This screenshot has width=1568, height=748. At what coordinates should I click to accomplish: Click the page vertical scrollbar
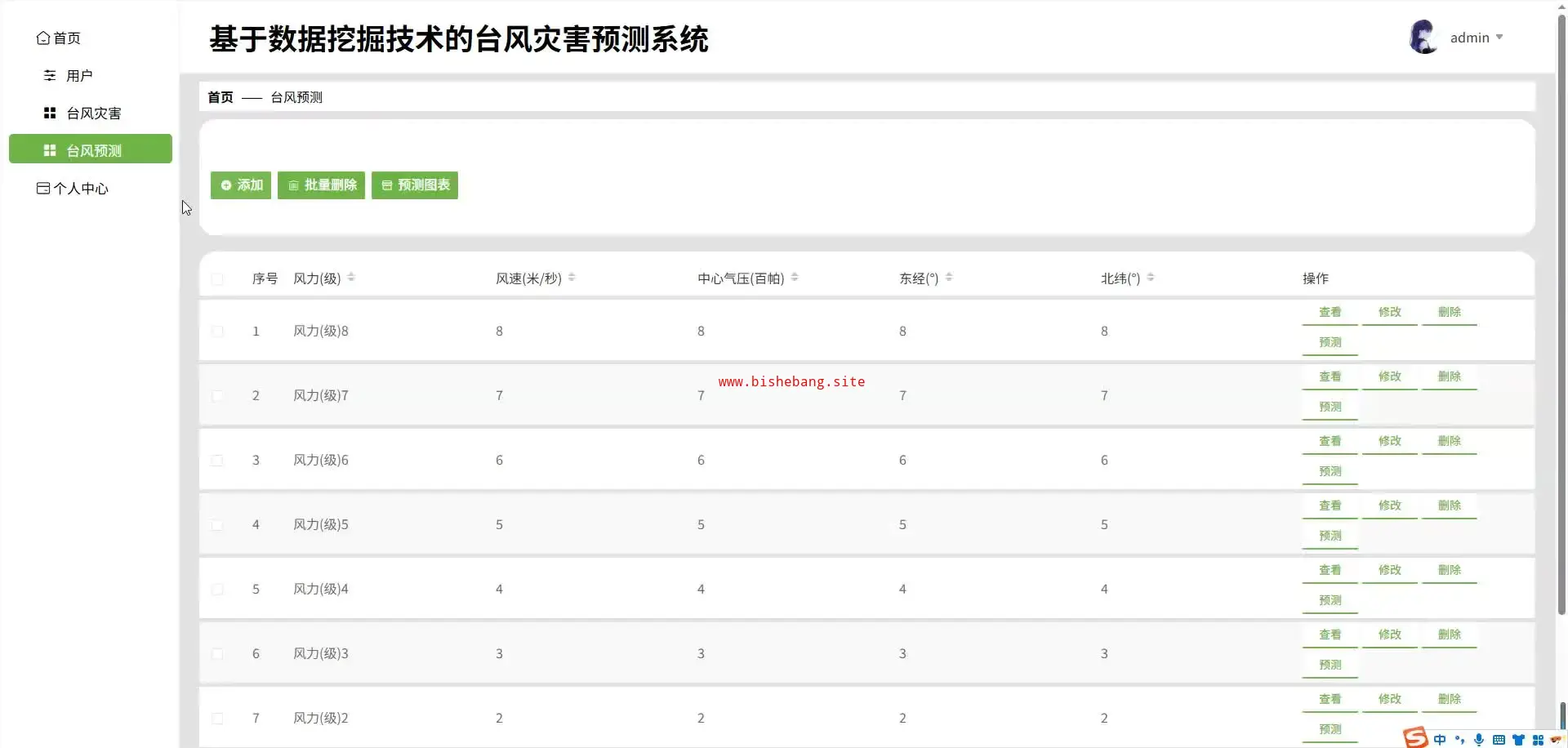1561,314
